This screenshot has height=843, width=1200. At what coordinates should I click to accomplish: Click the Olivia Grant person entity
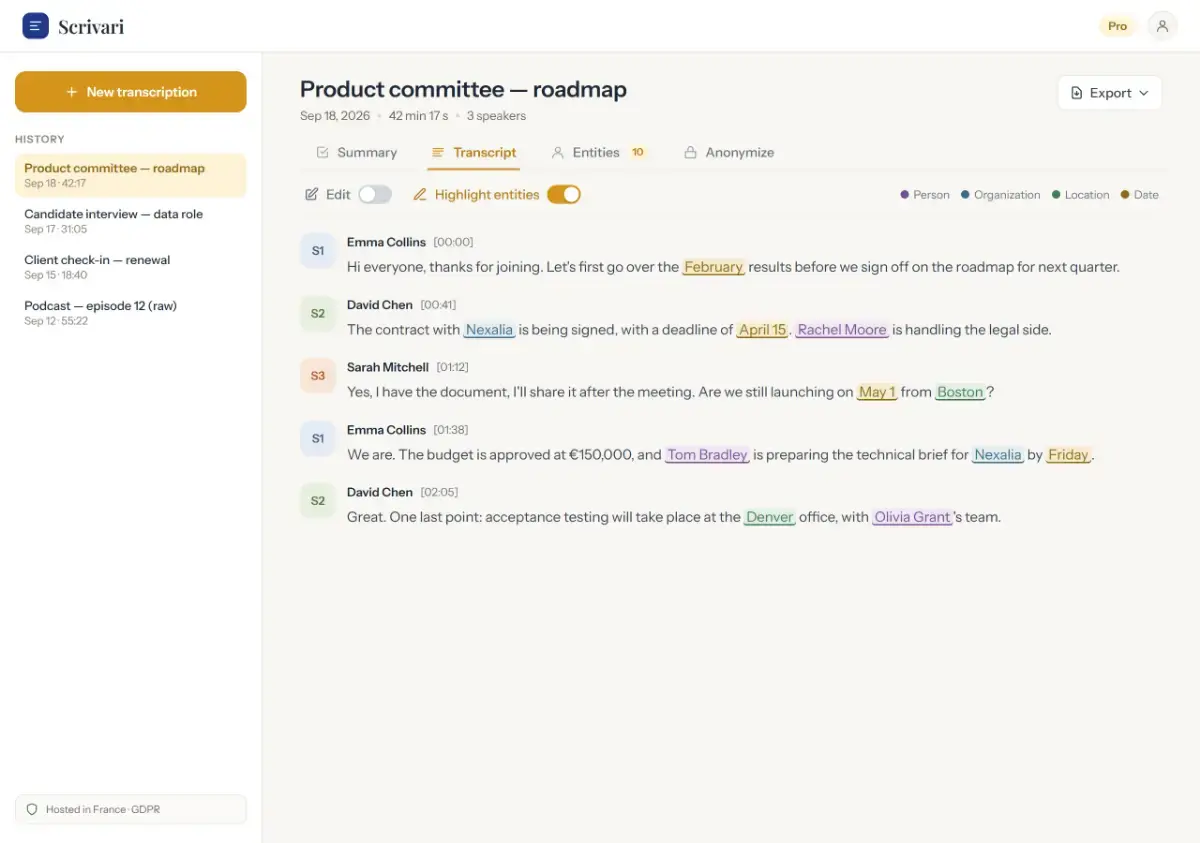pyautogui.click(x=912, y=517)
